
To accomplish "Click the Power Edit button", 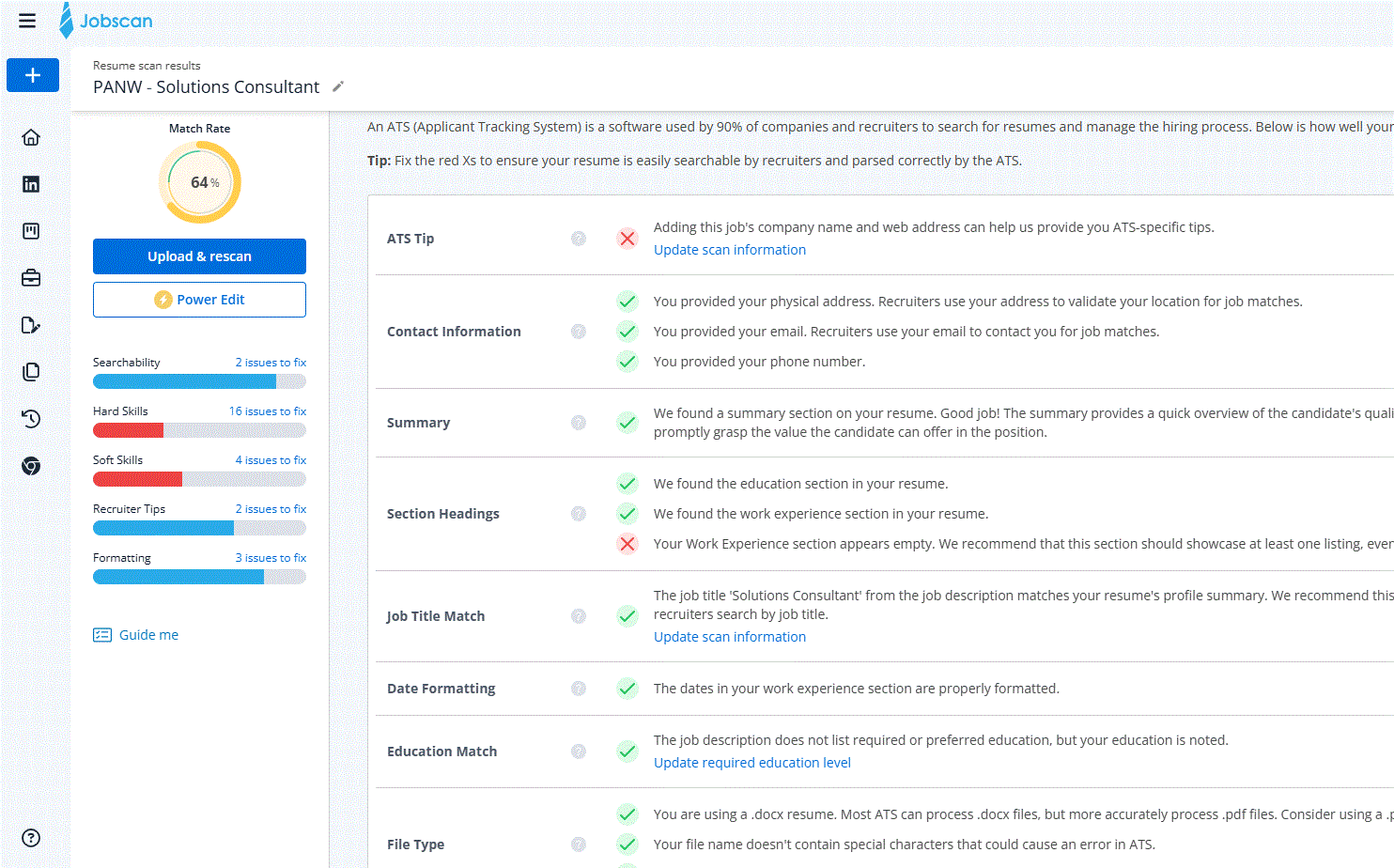I will 199,300.
